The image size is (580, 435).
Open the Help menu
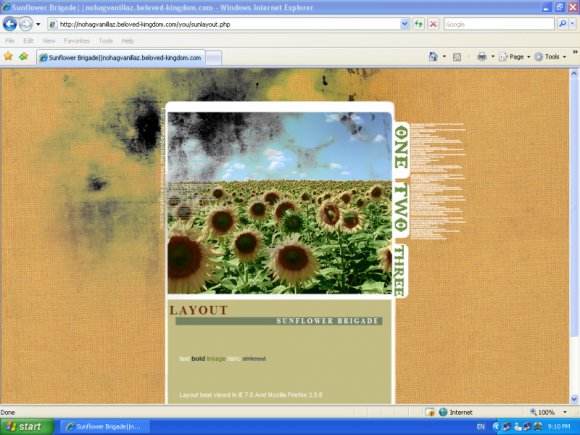[128, 41]
